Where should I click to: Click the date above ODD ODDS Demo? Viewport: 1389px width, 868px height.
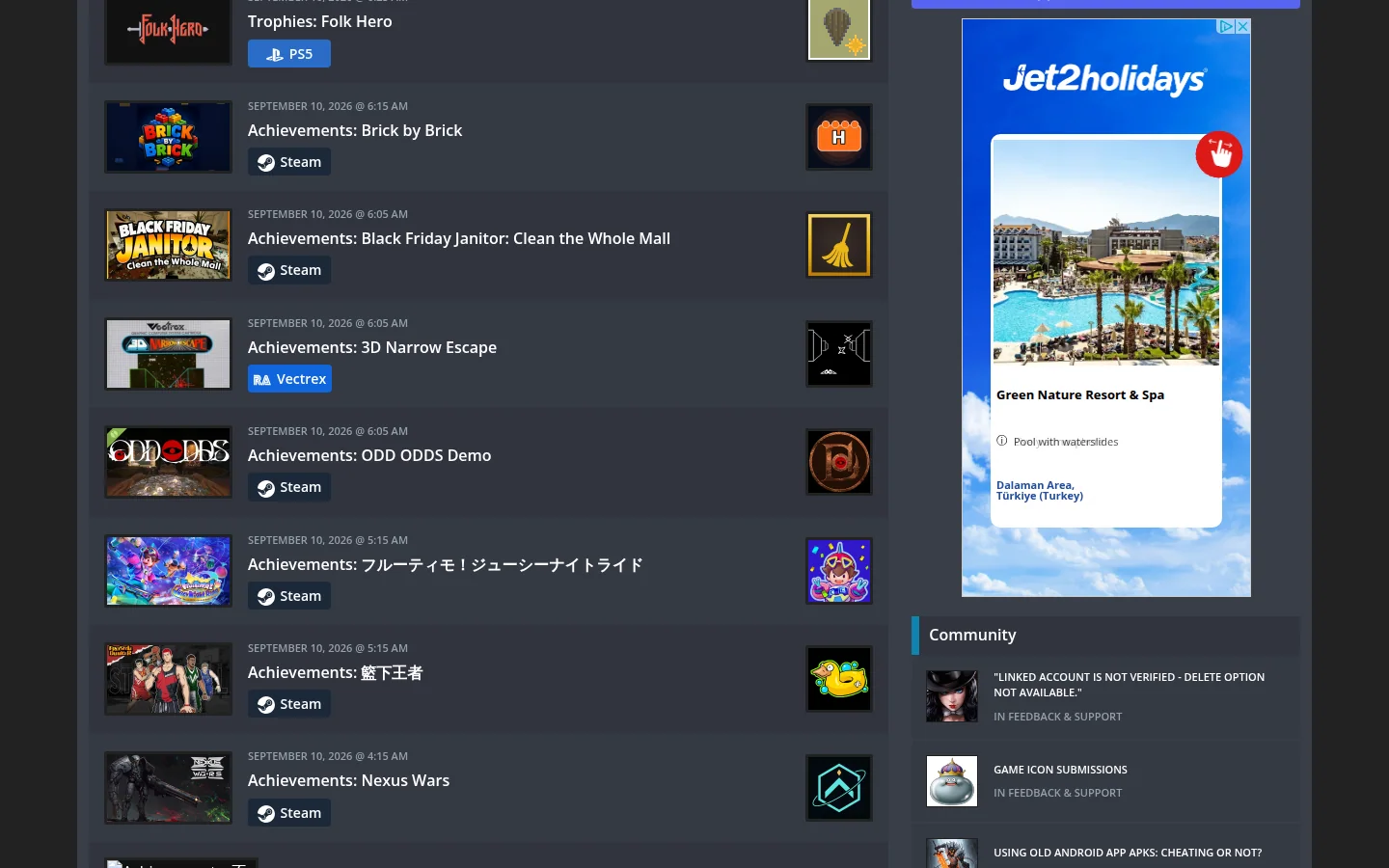coord(328,431)
